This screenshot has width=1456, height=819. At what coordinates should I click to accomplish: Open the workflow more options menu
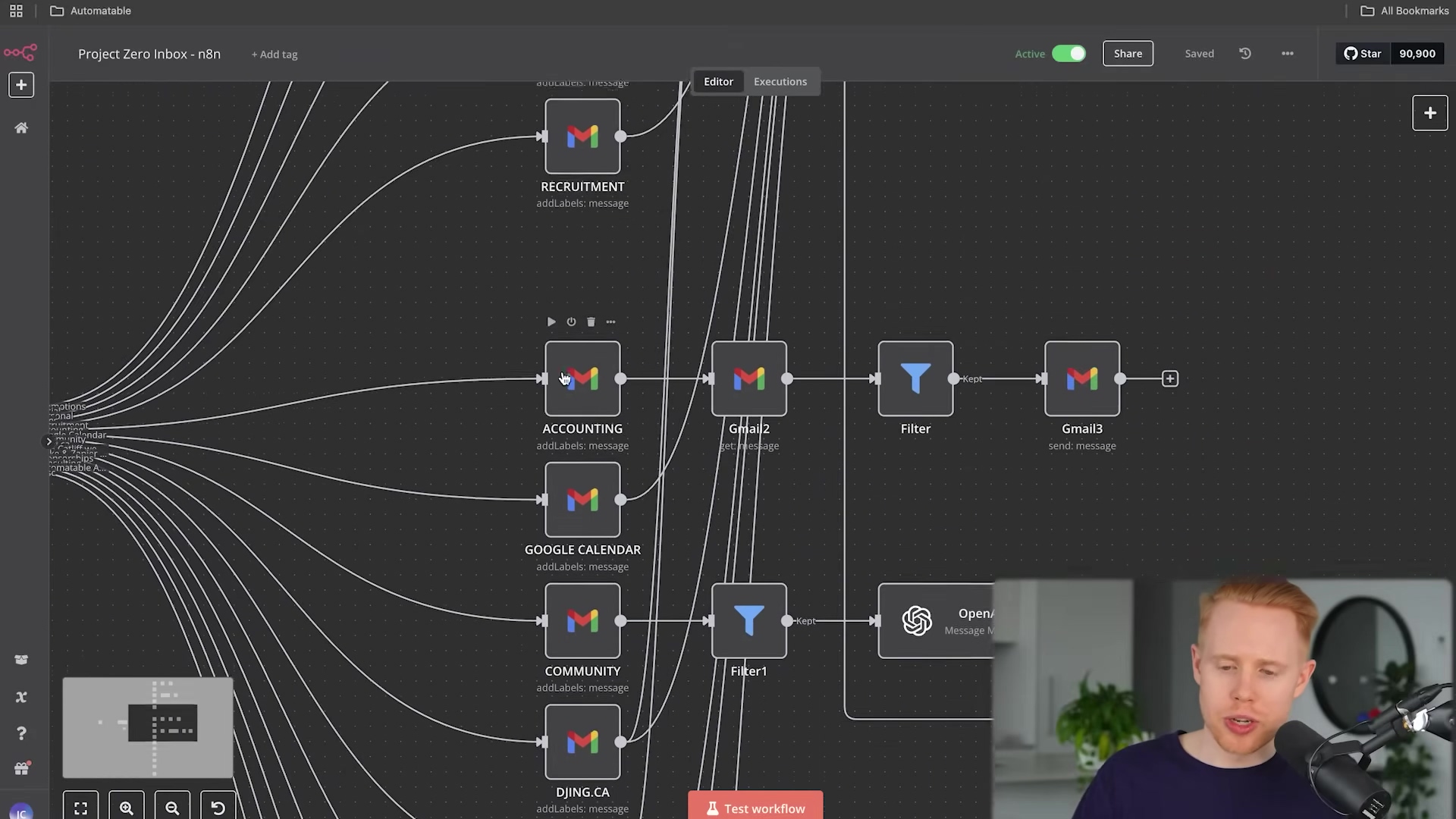click(x=1288, y=54)
